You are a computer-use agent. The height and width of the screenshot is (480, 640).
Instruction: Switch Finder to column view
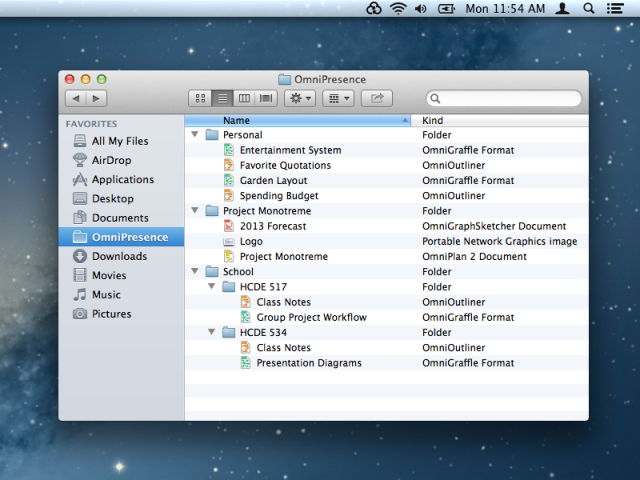[x=244, y=98]
